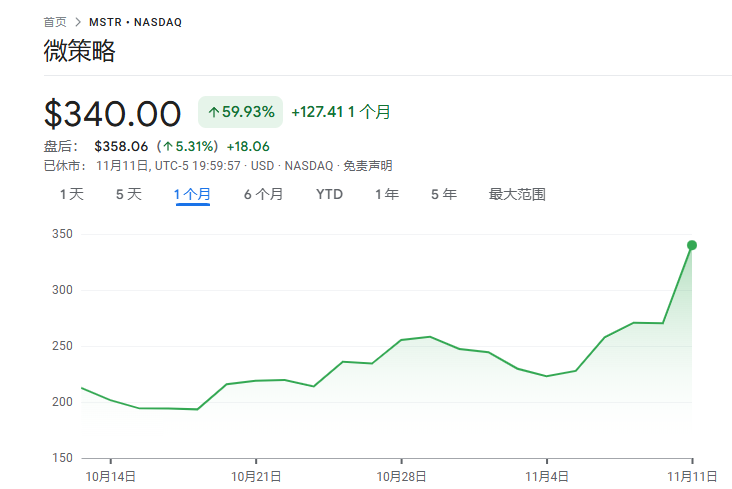Select the 5天 range tab
The width and height of the screenshot is (732, 489).
click(x=129, y=194)
